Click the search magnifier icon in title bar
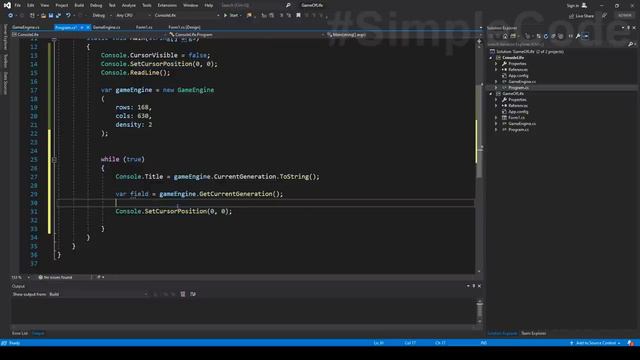640x360 pixels. tap(288, 5)
